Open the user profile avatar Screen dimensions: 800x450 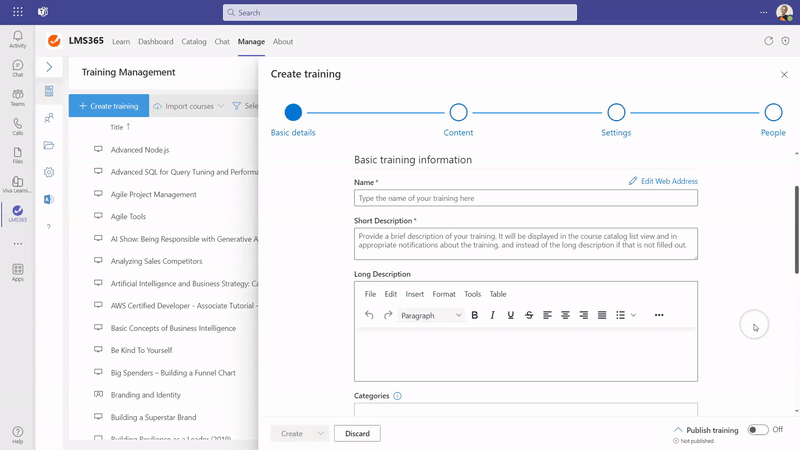784,12
